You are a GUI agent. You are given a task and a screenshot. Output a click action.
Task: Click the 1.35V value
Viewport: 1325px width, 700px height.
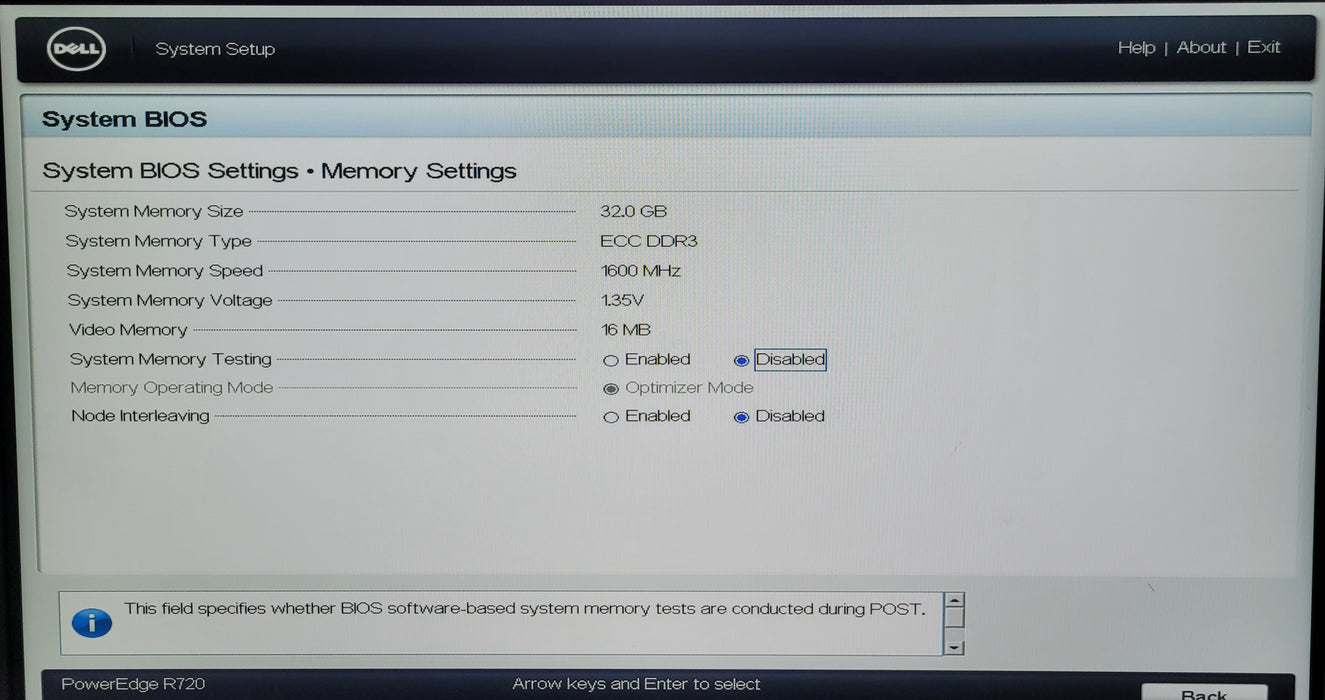point(622,300)
